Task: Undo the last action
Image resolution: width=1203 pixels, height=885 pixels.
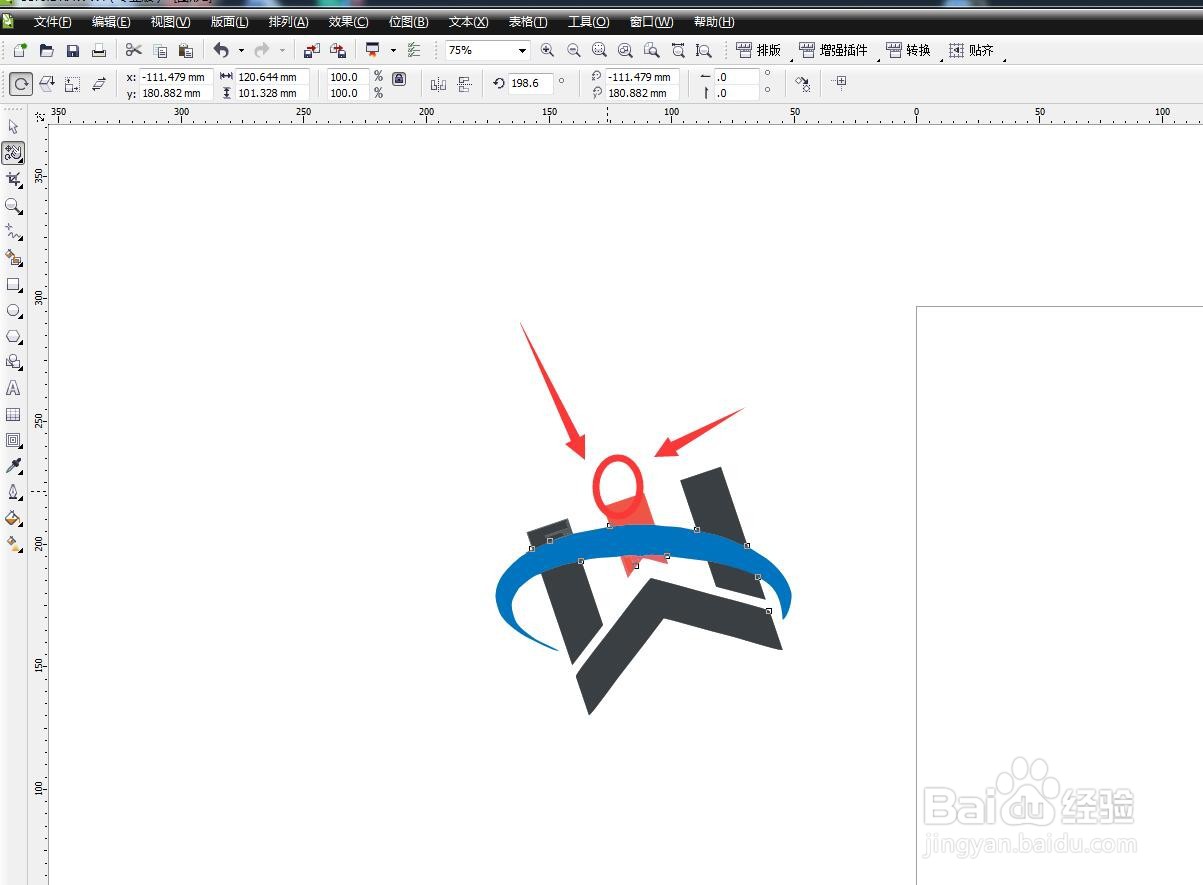Action: (x=221, y=50)
